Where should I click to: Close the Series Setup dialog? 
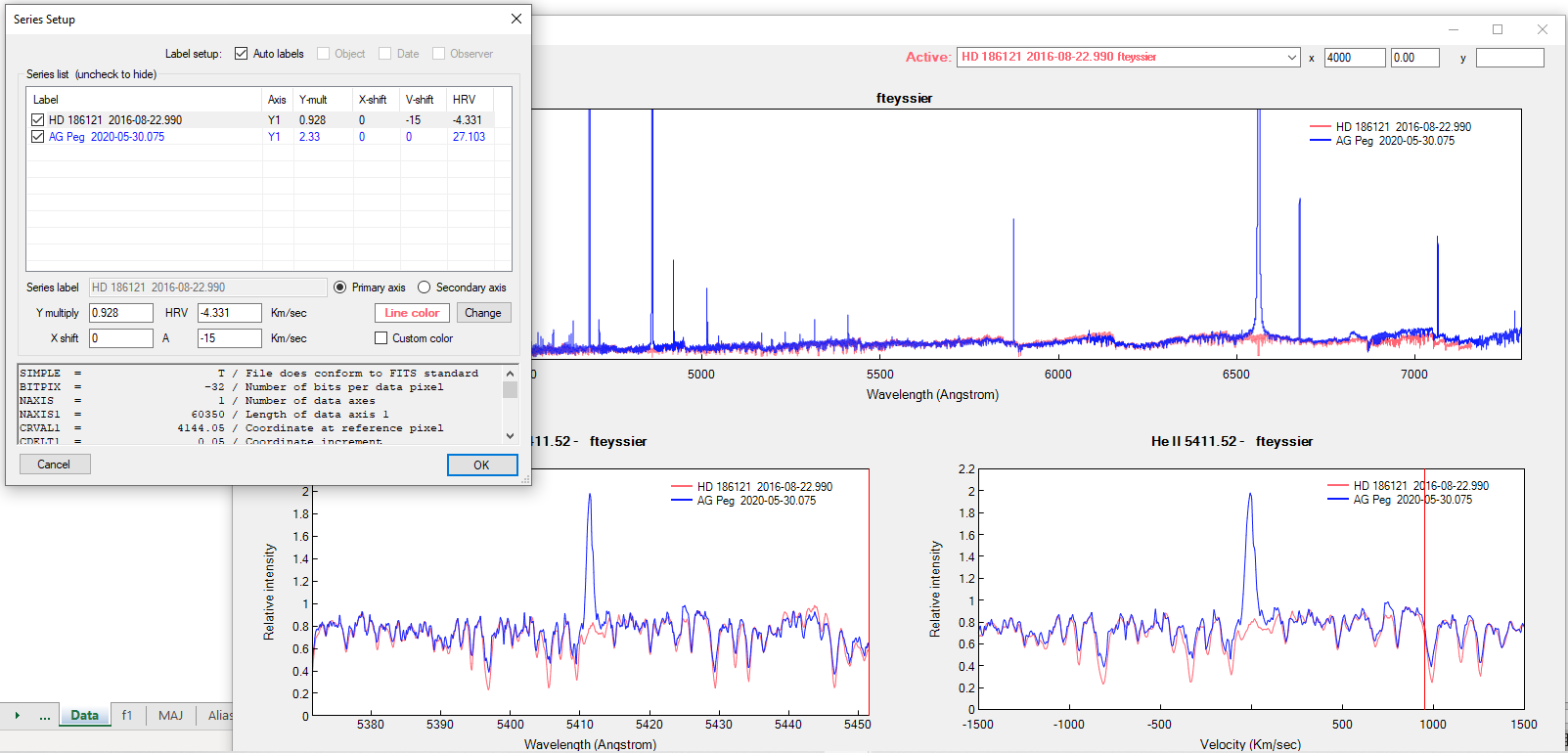515,19
